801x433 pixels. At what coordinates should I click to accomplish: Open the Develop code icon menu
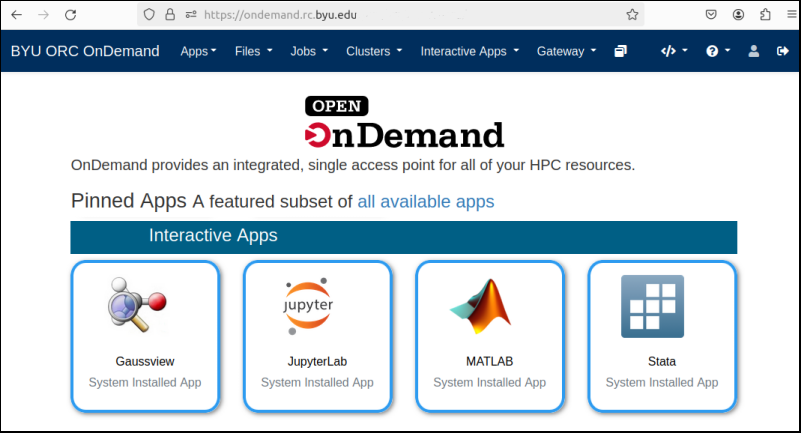[x=674, y=51]
